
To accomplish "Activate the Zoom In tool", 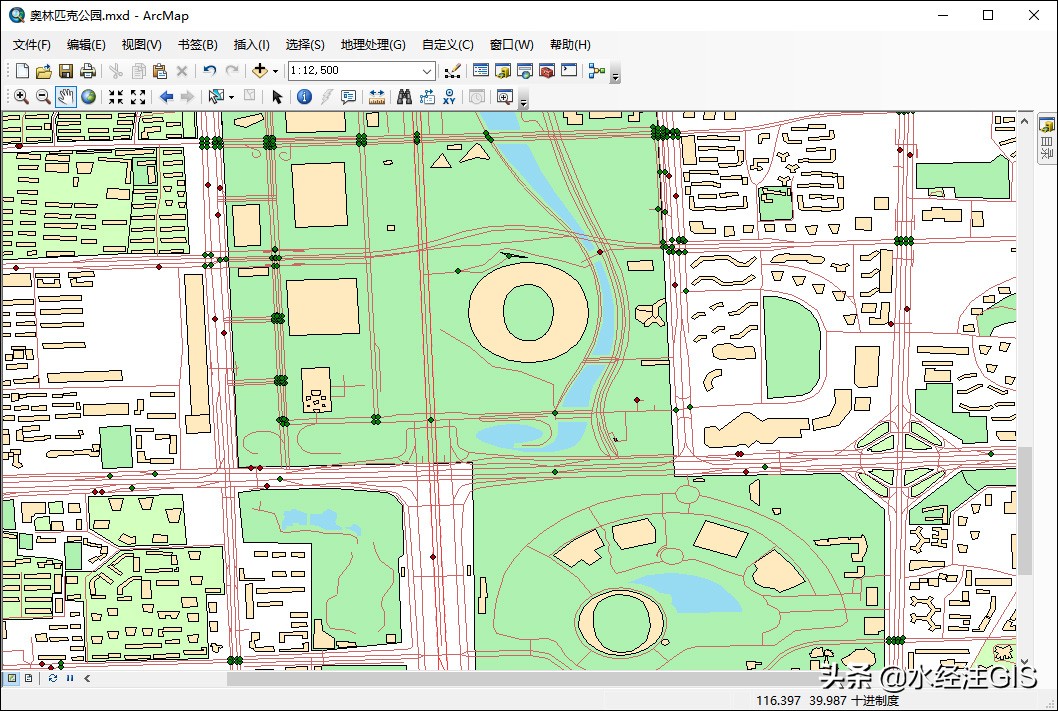I will click(x=22, y=96).
